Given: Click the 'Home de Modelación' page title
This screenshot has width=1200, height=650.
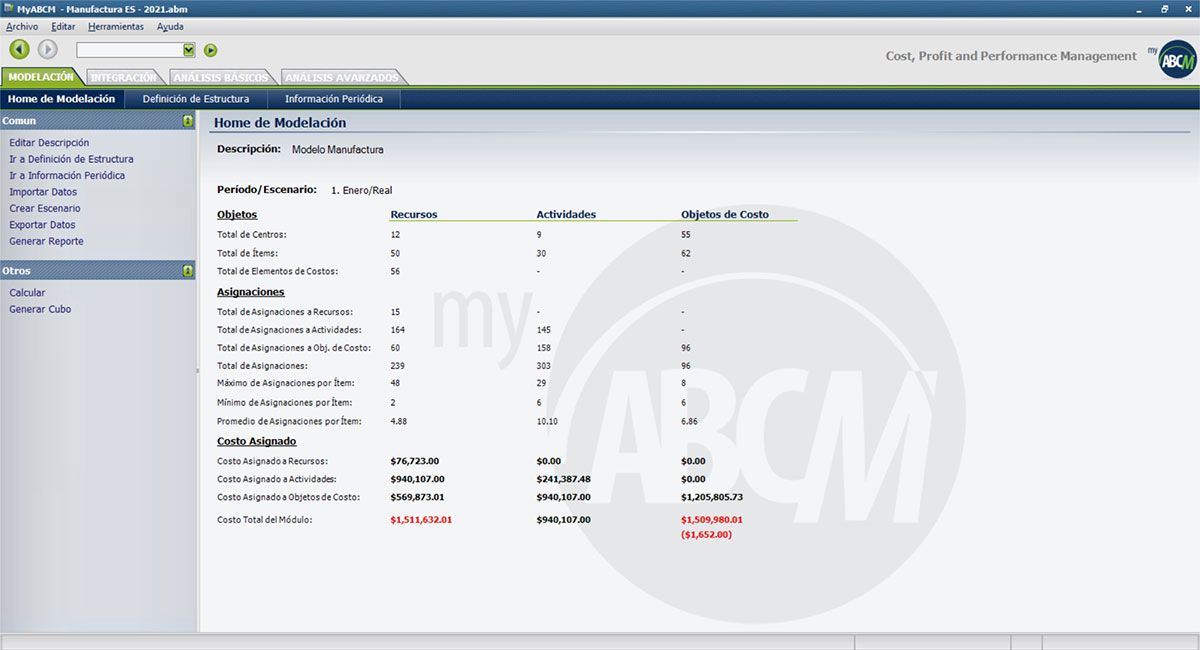Looking at the screenshot, I should (x=281, y=123).
